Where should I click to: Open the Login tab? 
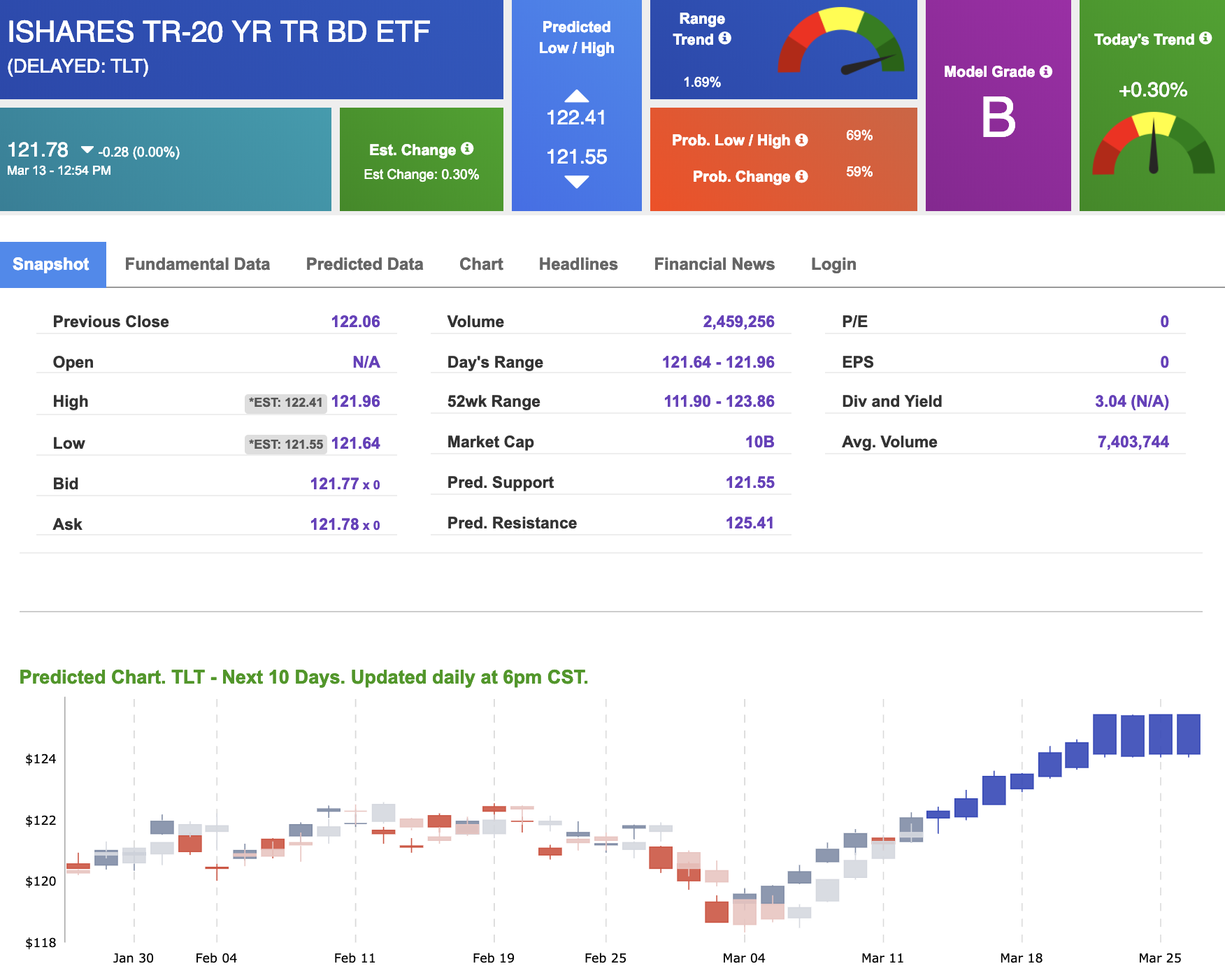point(833,264)
